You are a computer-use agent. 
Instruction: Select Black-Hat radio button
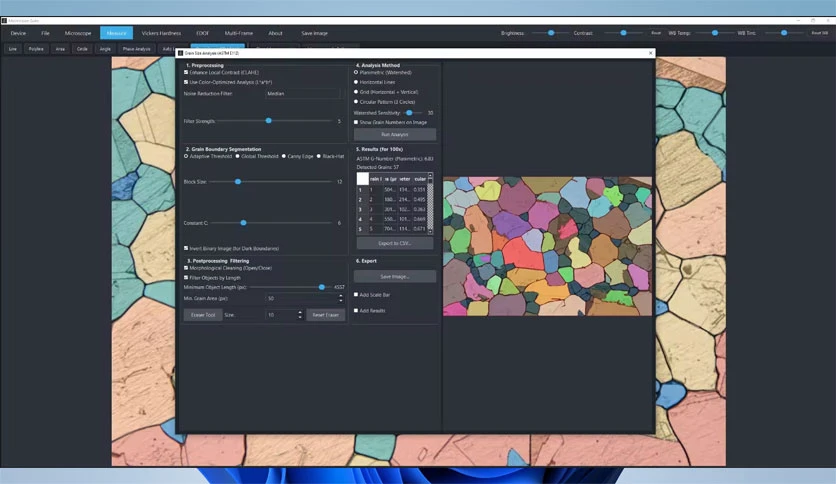coord(319,156)
